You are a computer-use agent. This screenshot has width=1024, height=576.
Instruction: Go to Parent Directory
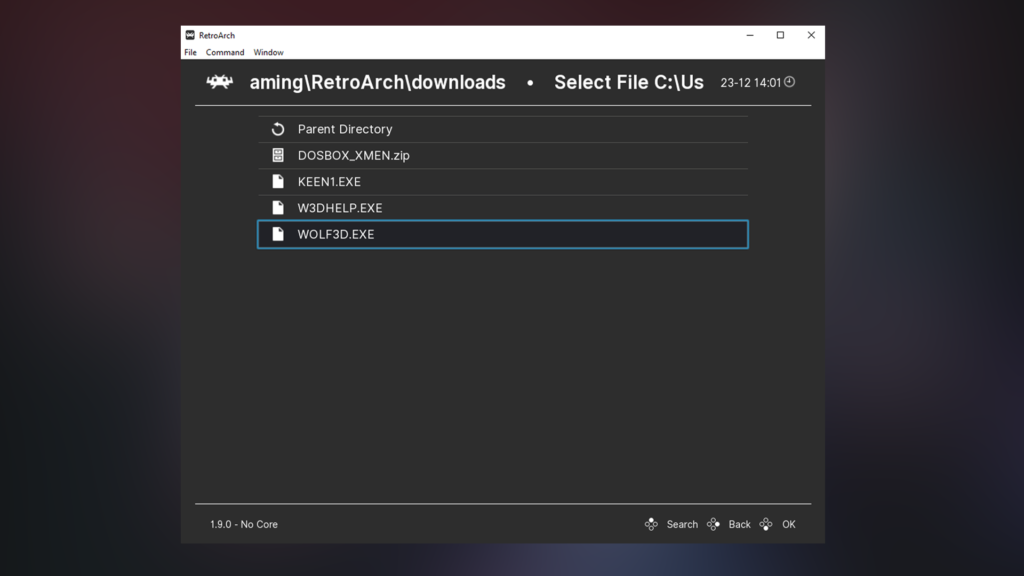pyautogui.click(x=503, y=129)
